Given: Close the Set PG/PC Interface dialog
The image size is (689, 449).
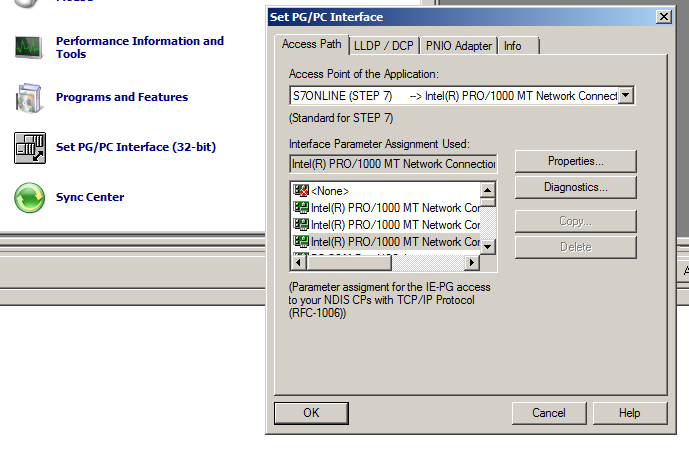Looking at the screenshot, I should [x=664, y=17].
